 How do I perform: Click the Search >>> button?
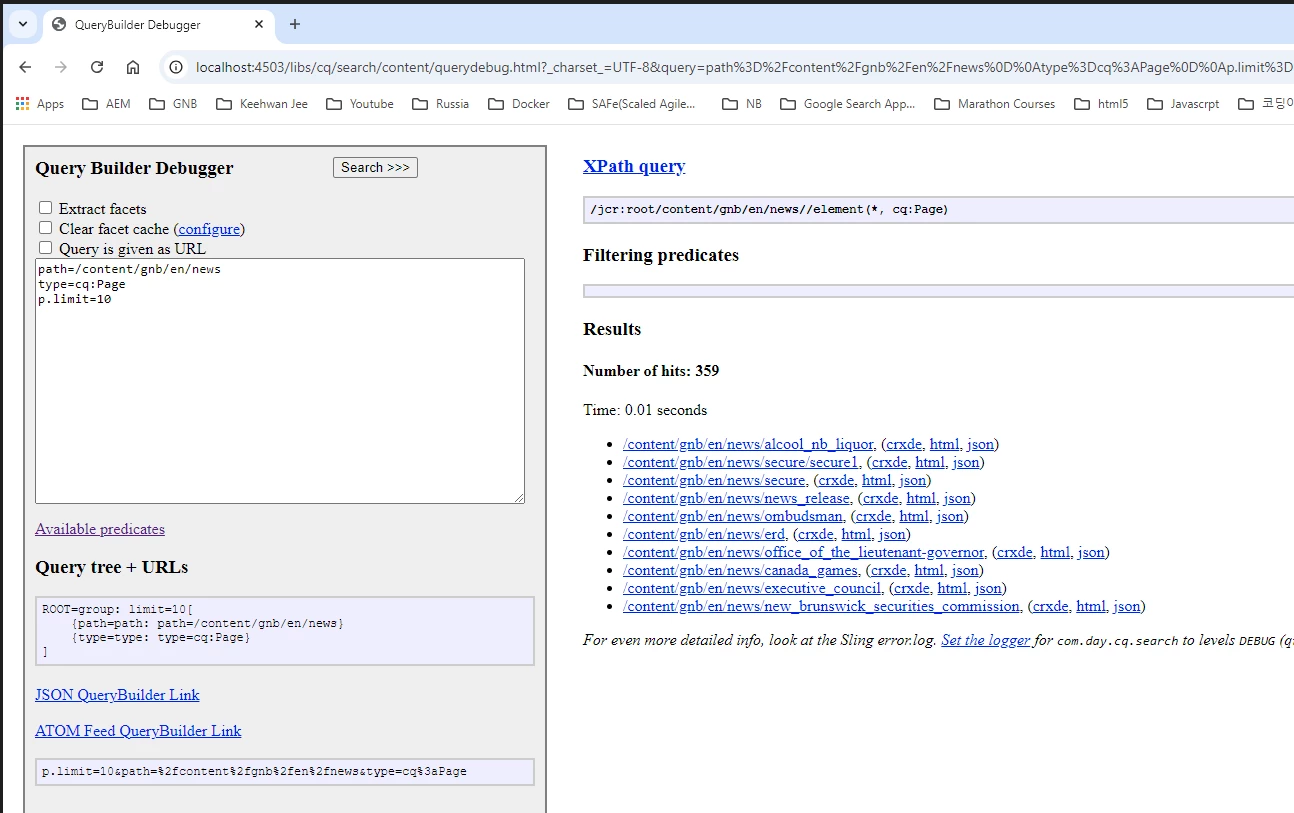375,168
